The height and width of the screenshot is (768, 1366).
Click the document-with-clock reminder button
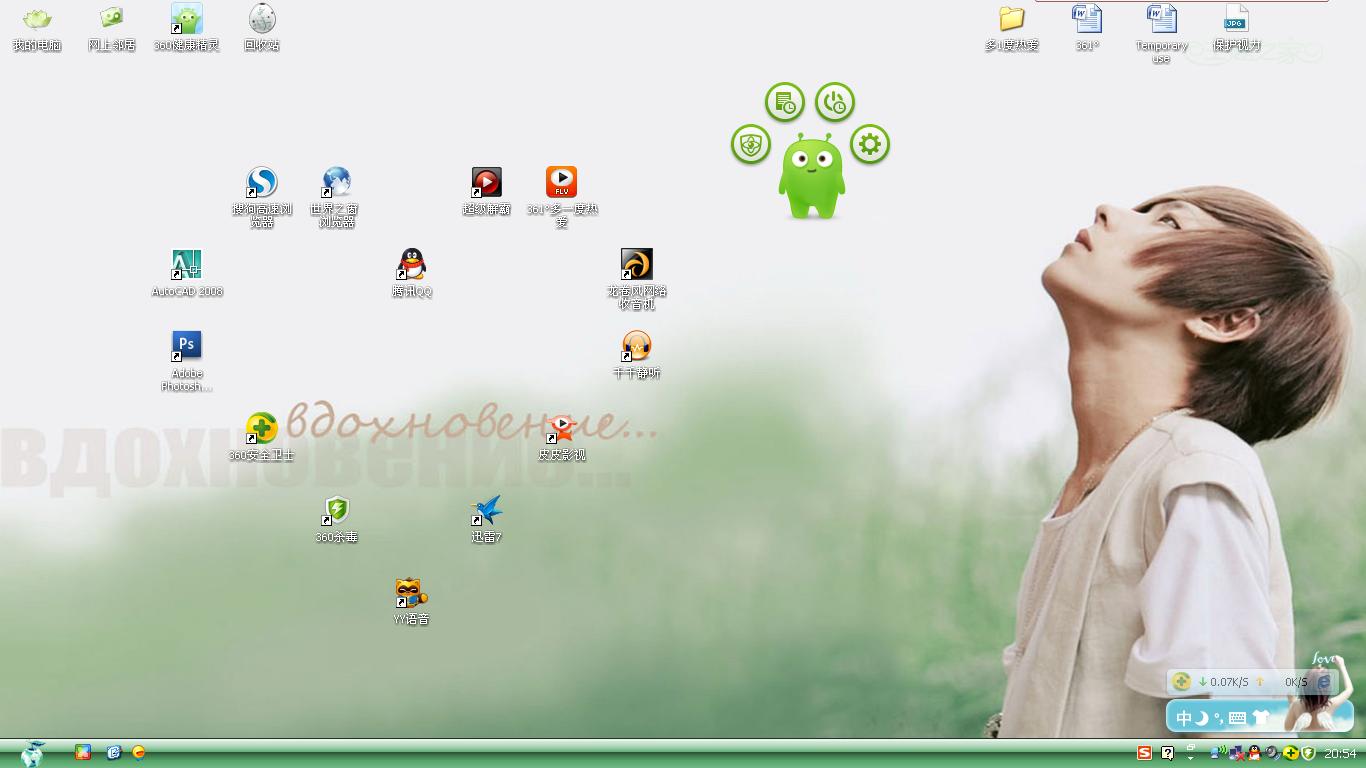785,102
